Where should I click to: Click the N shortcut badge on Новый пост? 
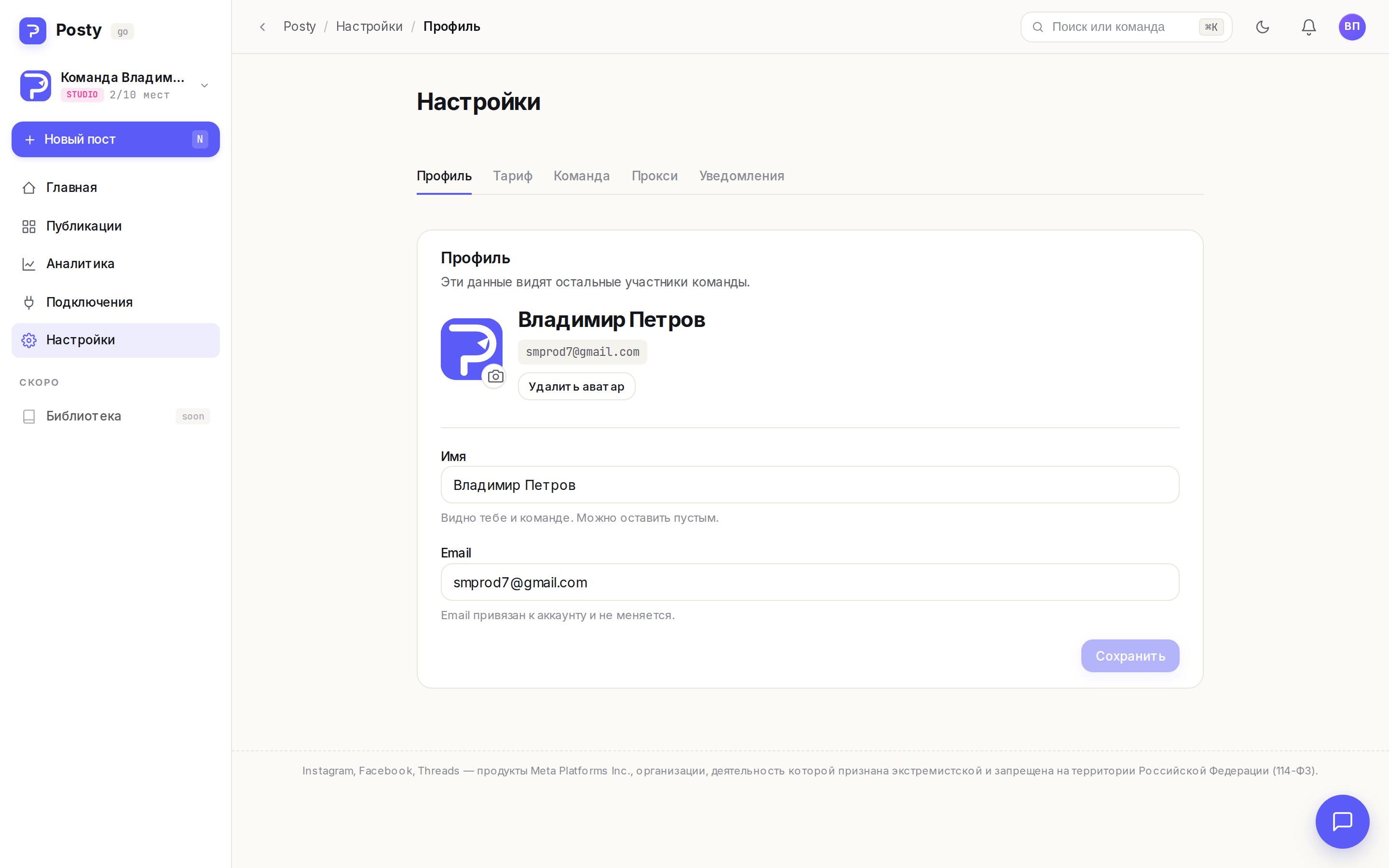(200, 139)
